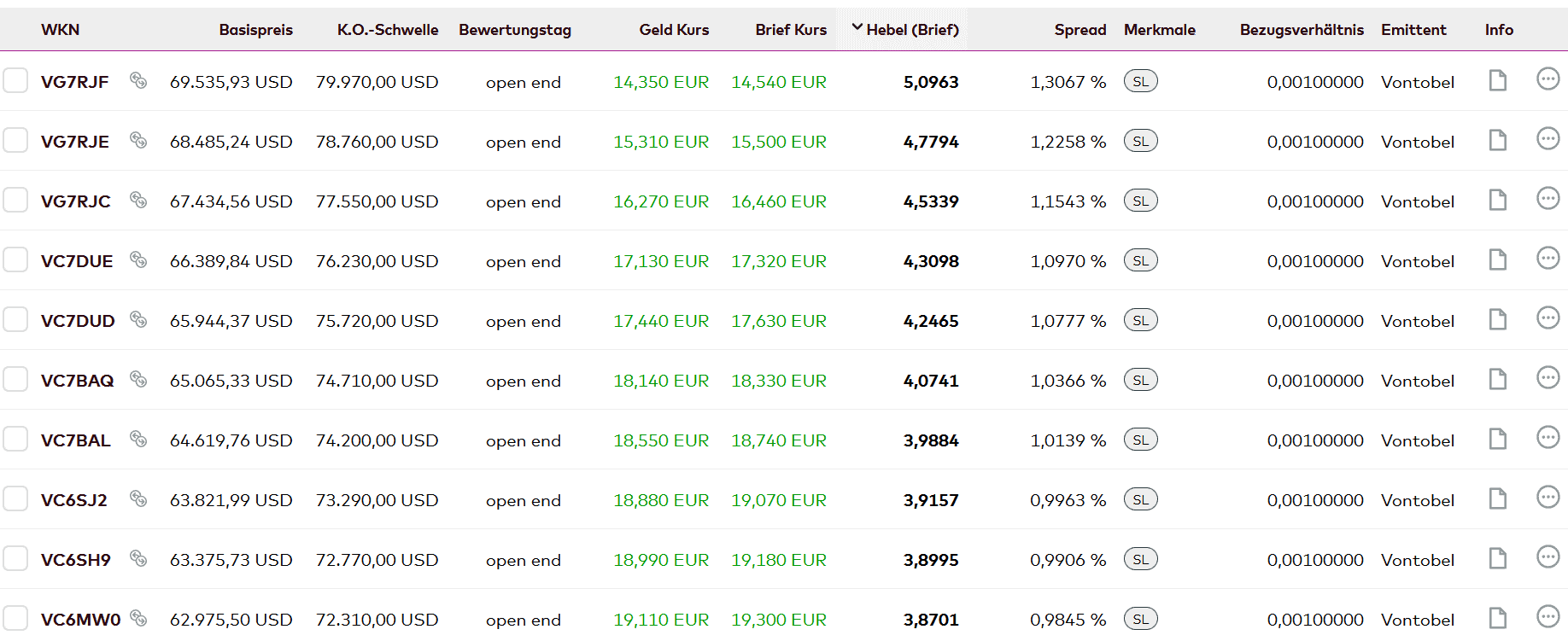Click link icon next to VG7RJE
This screenshot has width=1568, height=641.
138,140
